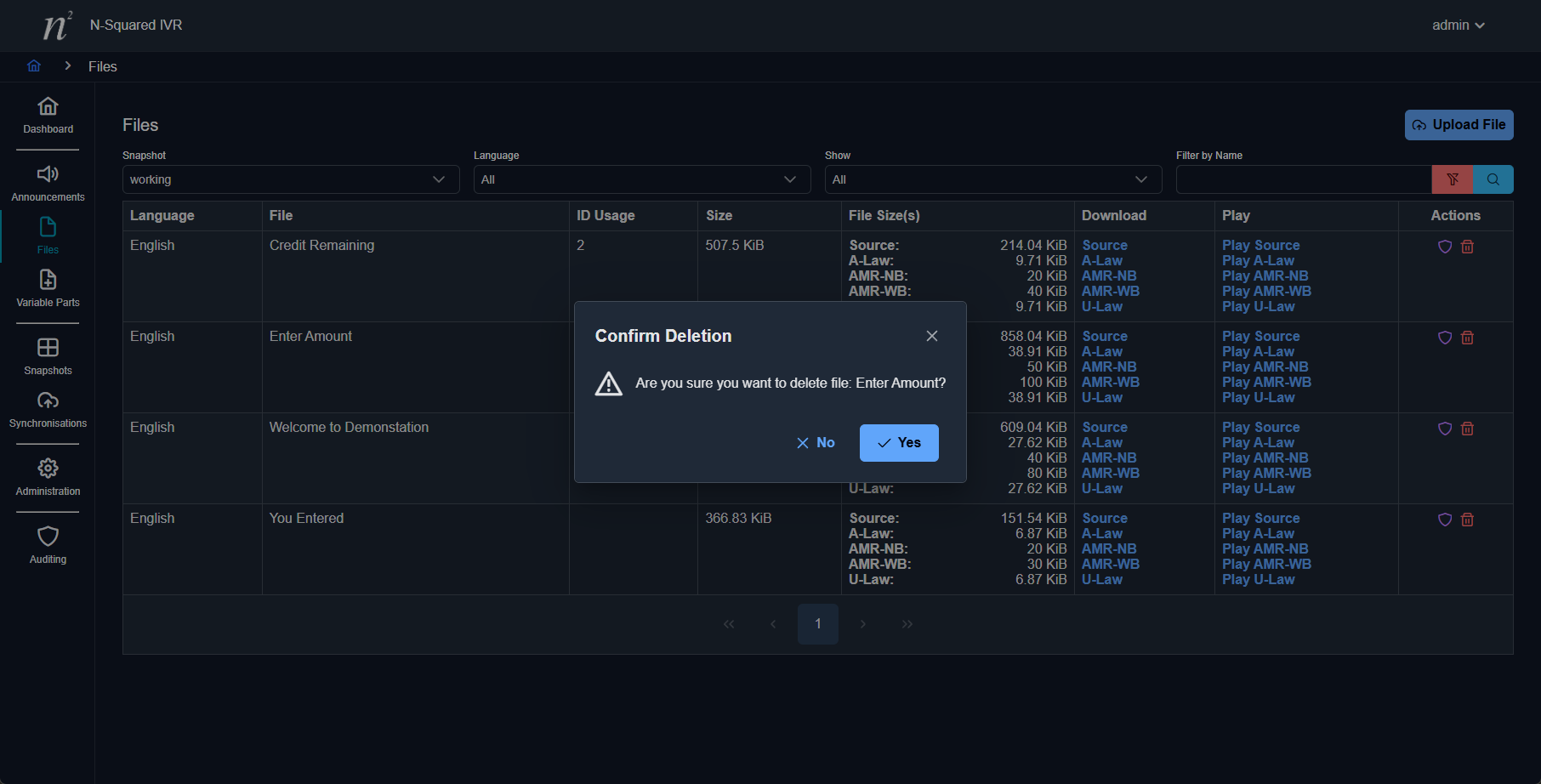Close the Confirm Deletion dialog
1541x784 pixels.
932,336
